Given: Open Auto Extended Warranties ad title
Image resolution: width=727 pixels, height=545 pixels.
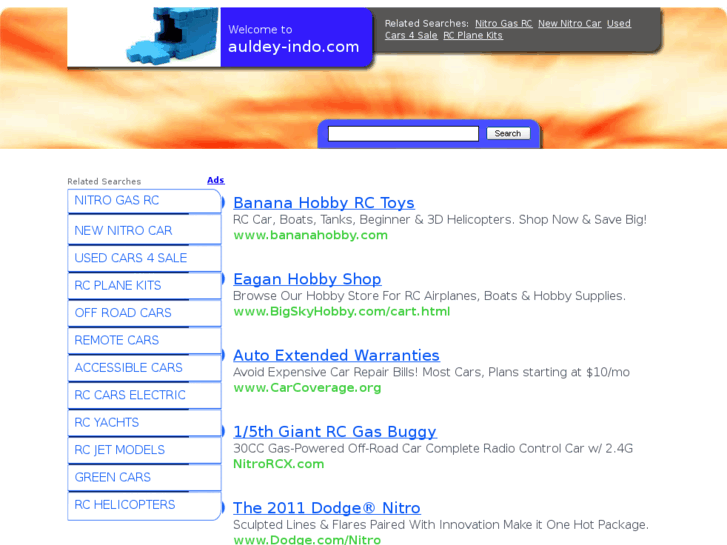Looking at the screenshot, I should point(336,355).
